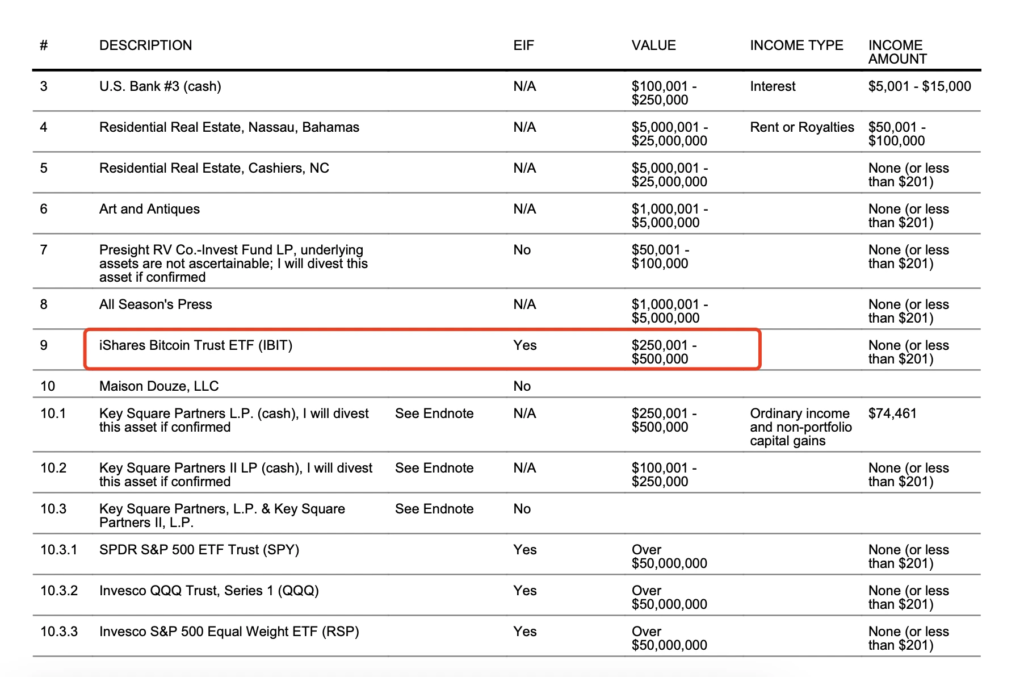
Task: Click the DESCRIPTION column header
Action: (145, 46)
